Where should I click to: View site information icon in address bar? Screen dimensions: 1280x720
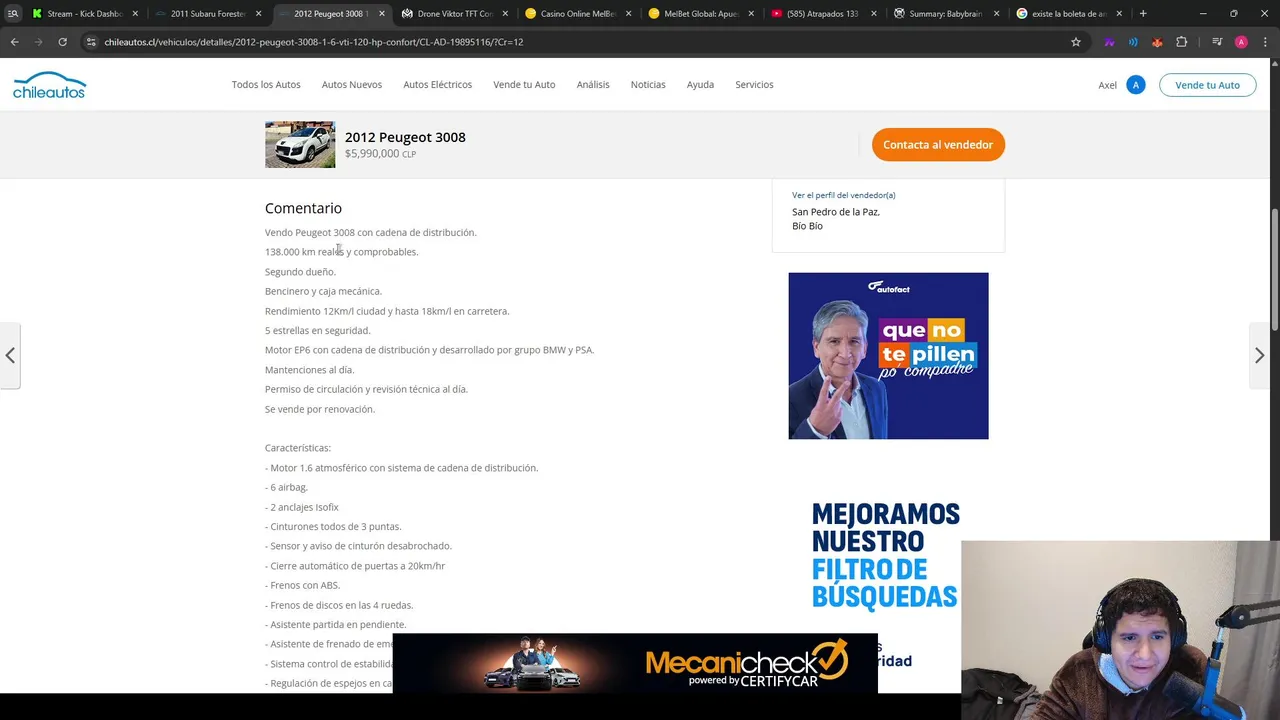[x=91, y=42]
